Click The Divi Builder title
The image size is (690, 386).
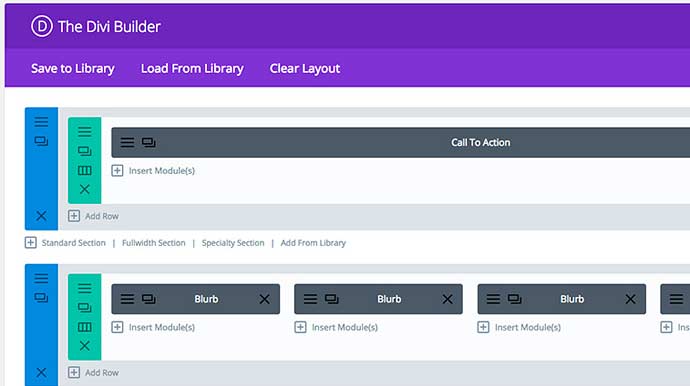(109, 26)
